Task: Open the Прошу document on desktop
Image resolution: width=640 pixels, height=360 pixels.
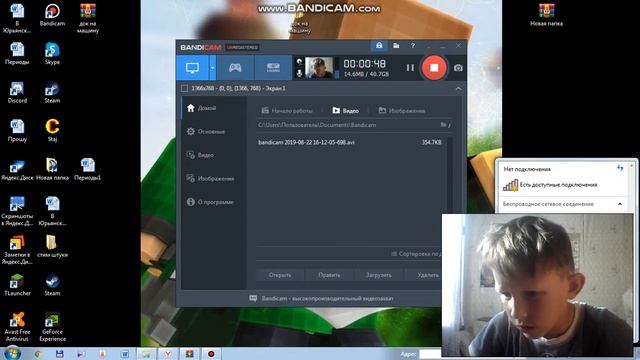Action: coord(17,131)
